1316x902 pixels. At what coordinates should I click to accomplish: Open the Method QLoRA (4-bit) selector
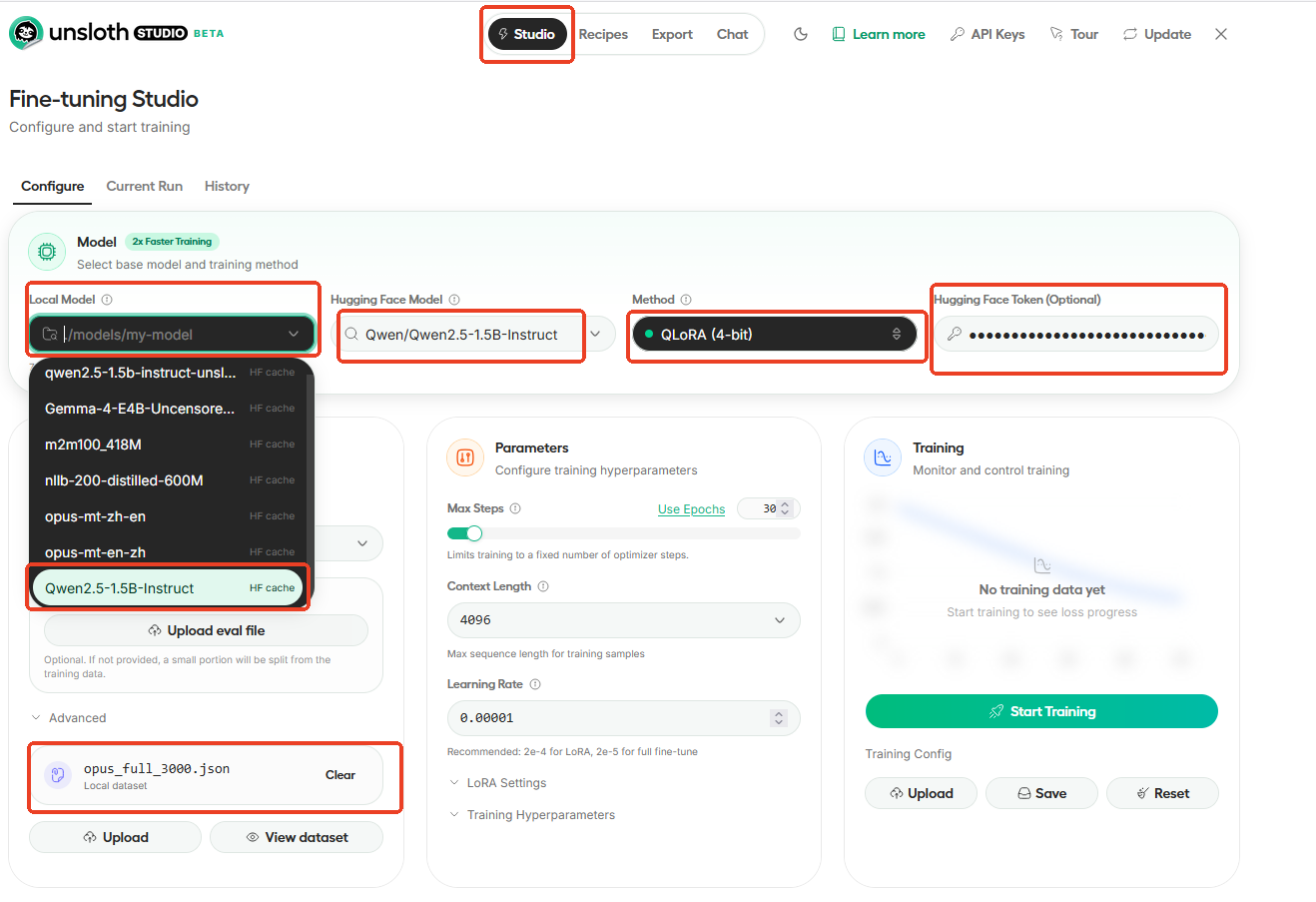(773, 335)
